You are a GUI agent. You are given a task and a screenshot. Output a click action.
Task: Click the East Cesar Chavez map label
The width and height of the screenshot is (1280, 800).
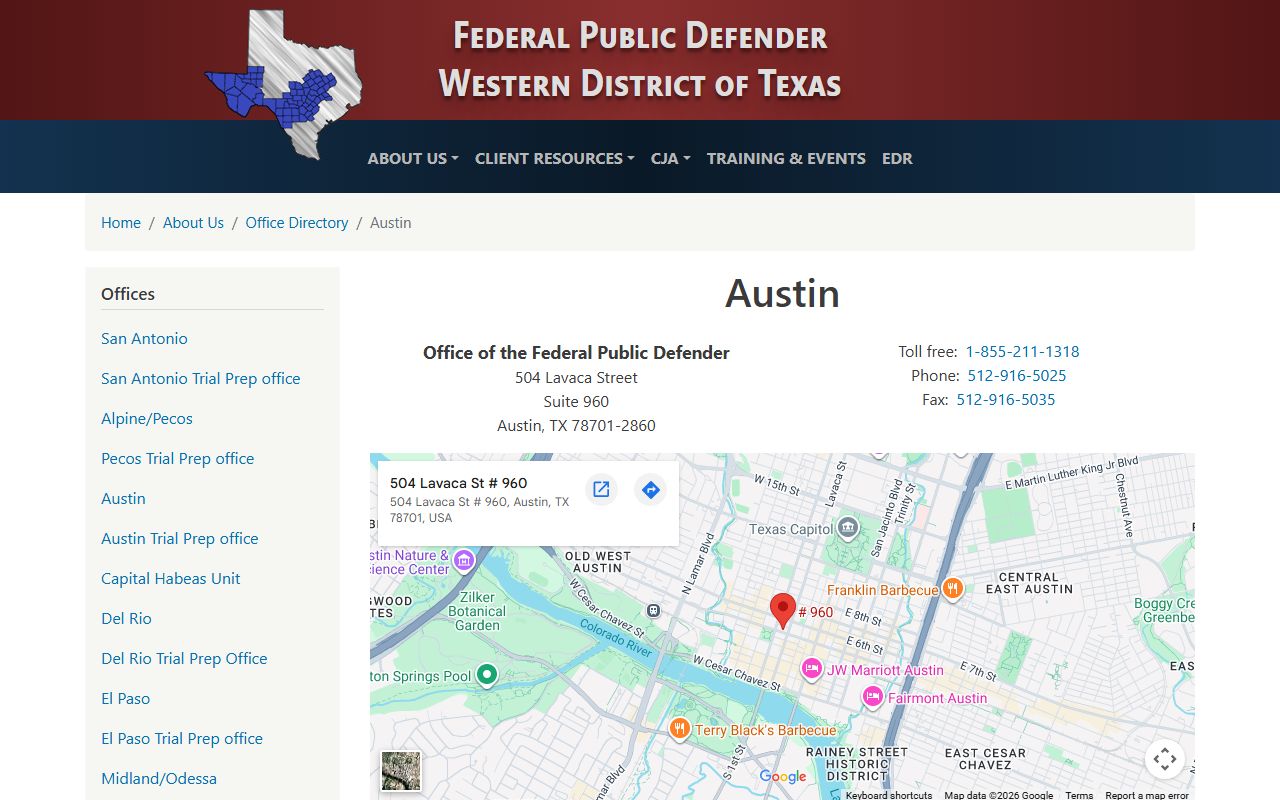pos(985,759)
